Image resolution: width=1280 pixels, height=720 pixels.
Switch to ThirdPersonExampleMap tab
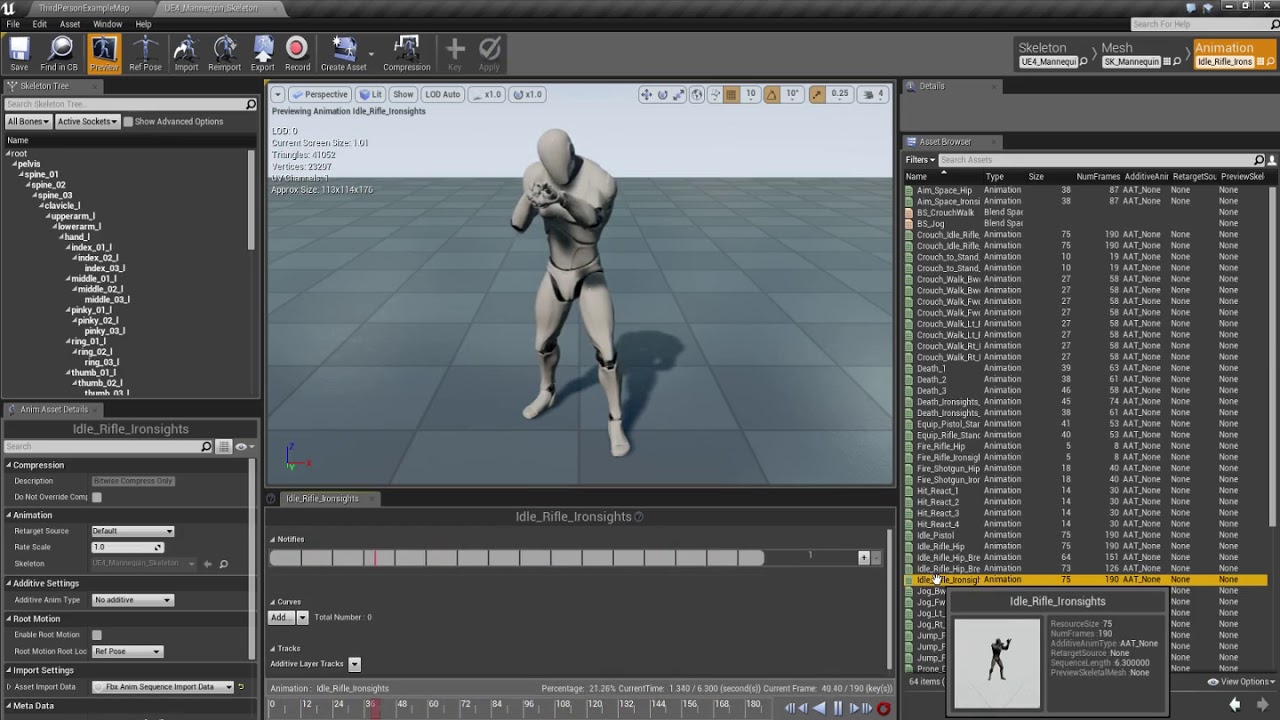tap(84, 8)
